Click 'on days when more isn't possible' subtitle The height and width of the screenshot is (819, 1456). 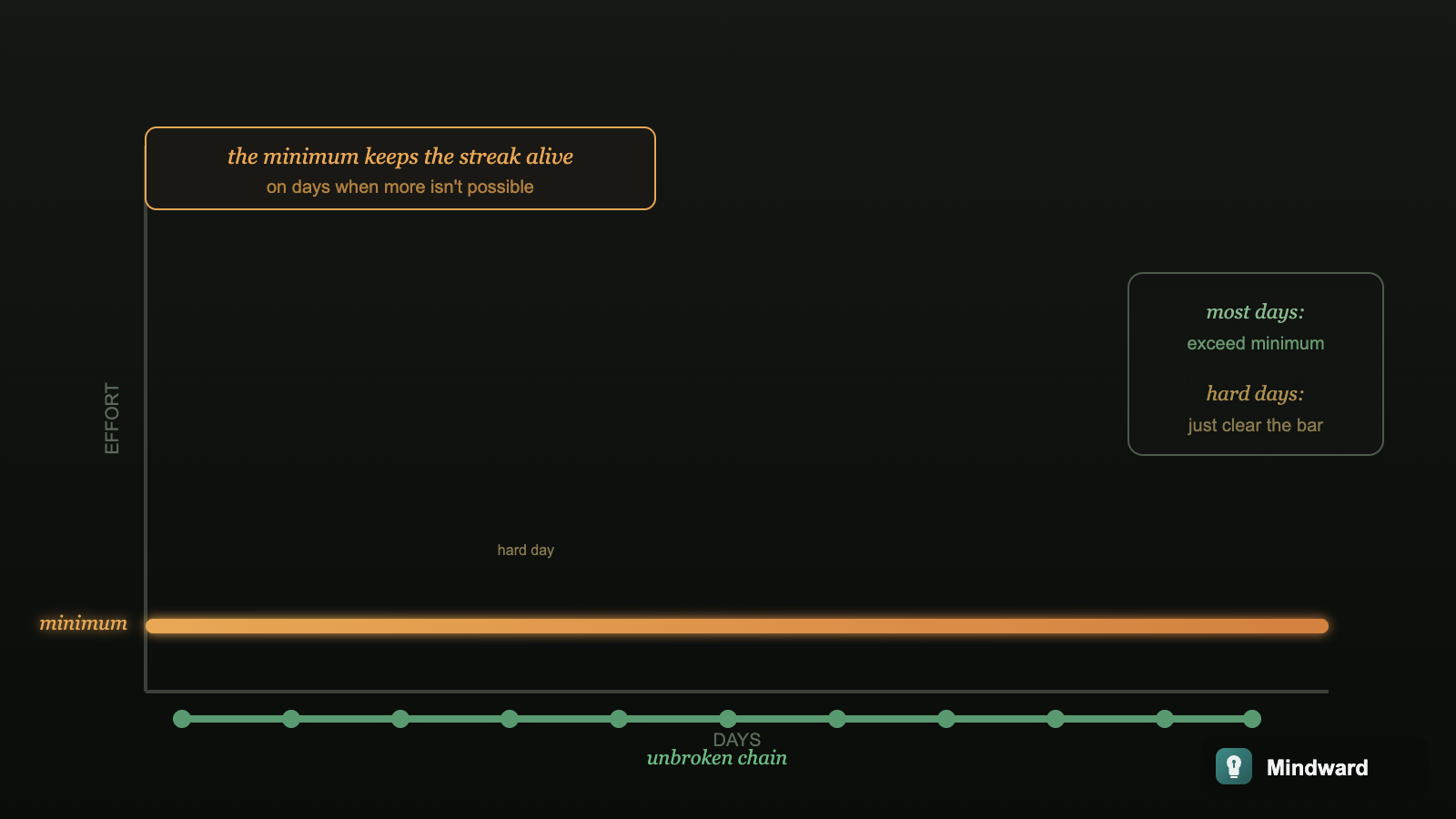(x=399, y=187)
